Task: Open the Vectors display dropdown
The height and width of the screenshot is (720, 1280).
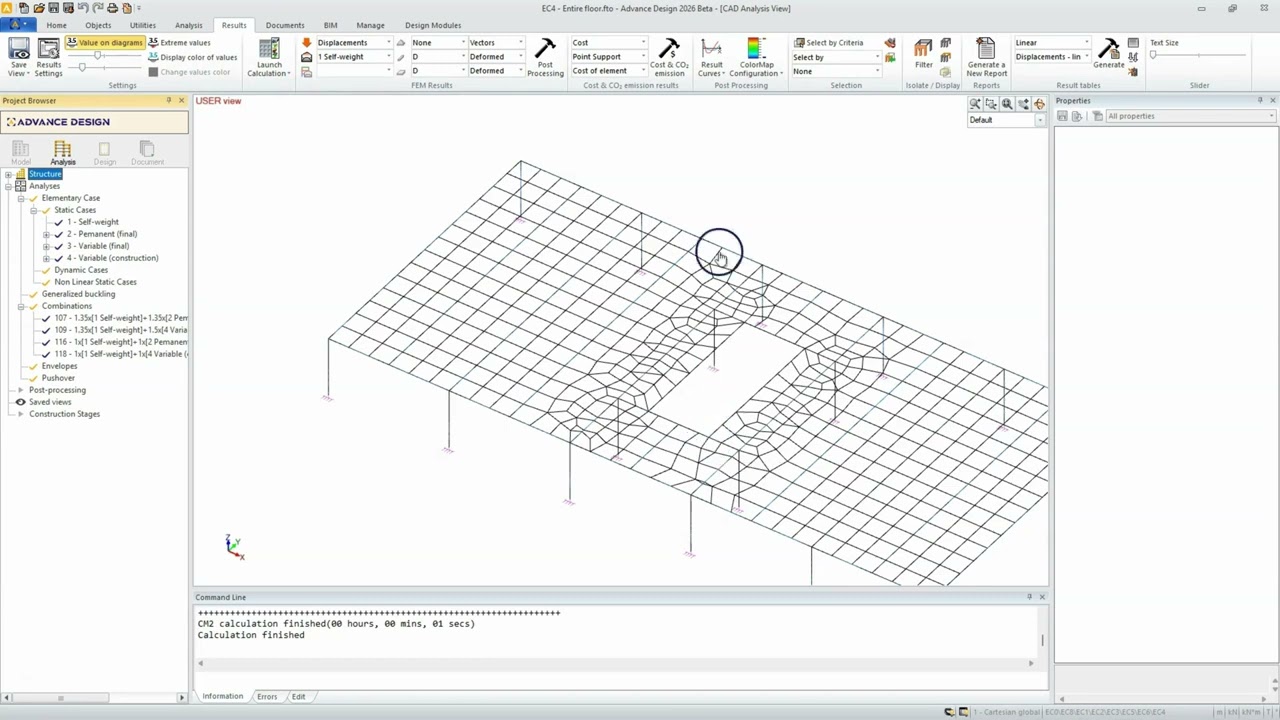Action: point(496,43)
